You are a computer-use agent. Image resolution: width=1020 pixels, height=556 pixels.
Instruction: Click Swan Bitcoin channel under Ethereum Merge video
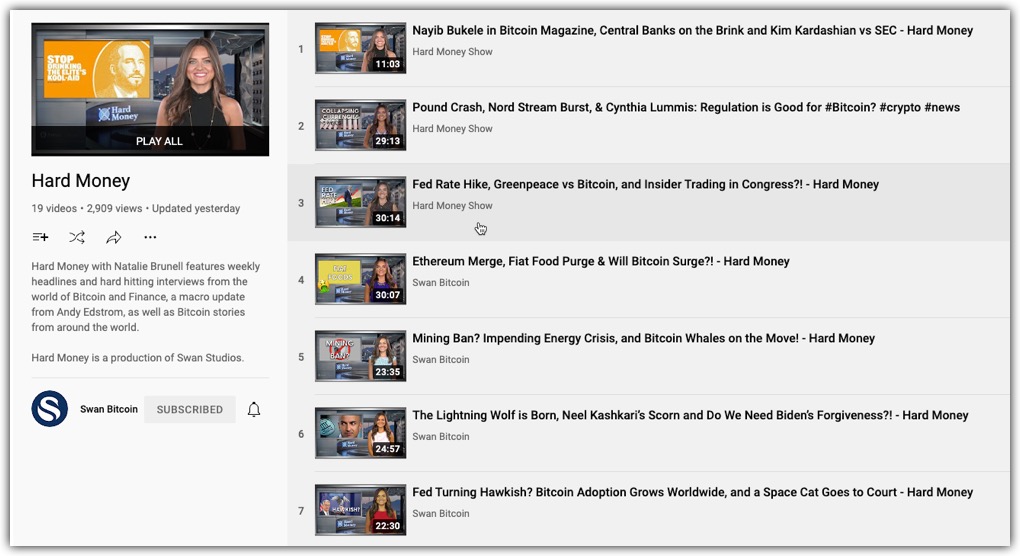(x=440, y=282)
